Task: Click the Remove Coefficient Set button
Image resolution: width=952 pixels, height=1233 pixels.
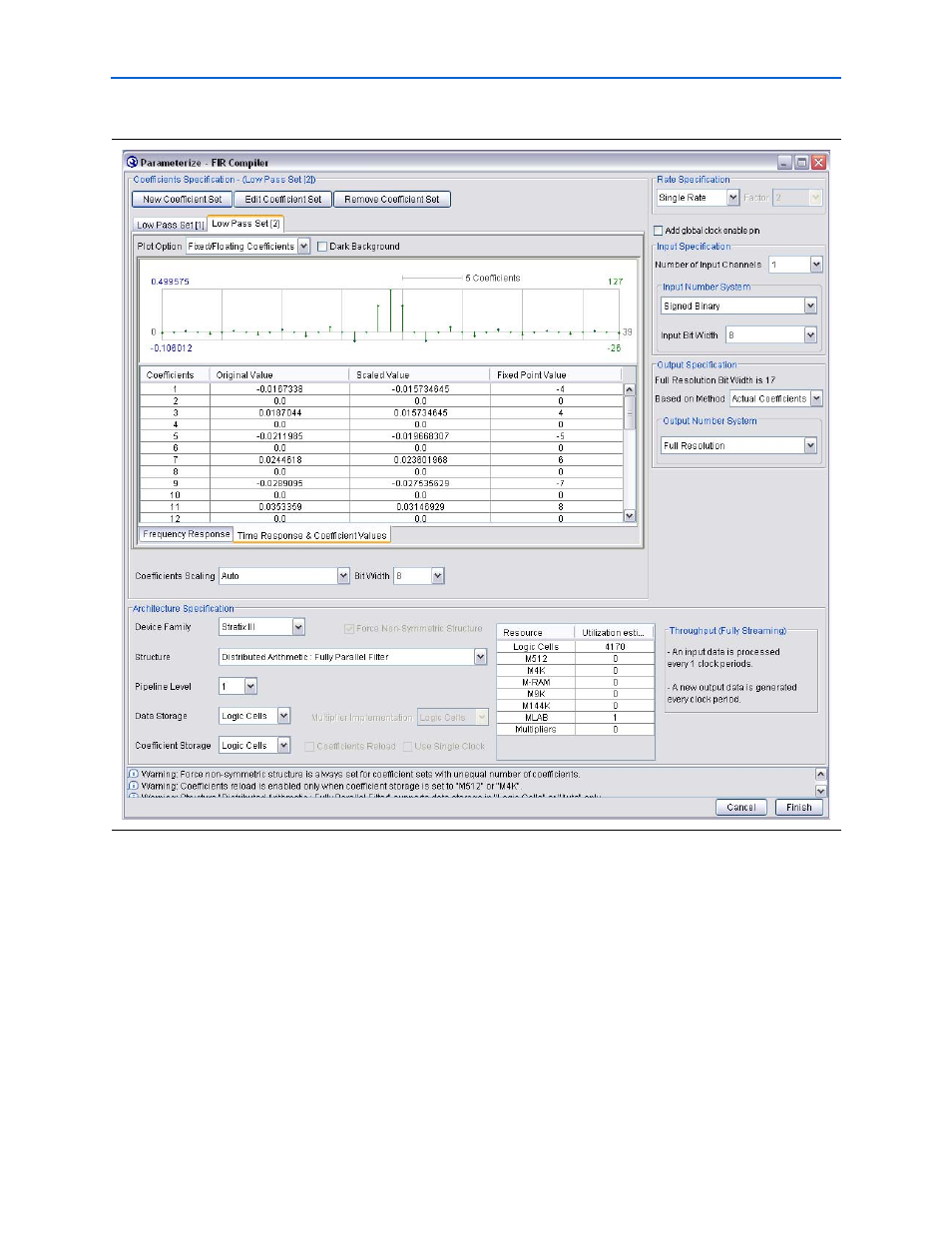Action: [x=392, y=199]
